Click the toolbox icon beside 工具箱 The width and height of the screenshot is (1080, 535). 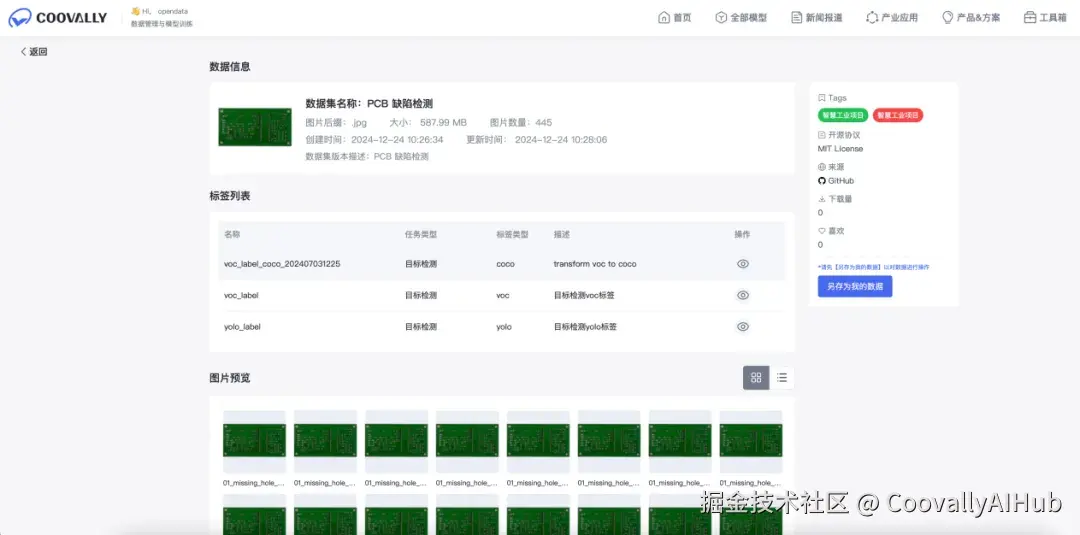[x=1030, y=18]
